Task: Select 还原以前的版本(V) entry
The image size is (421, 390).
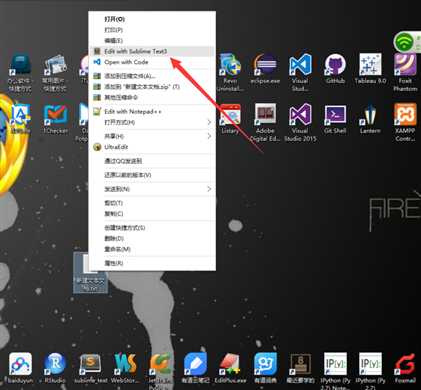Action: 152,175
